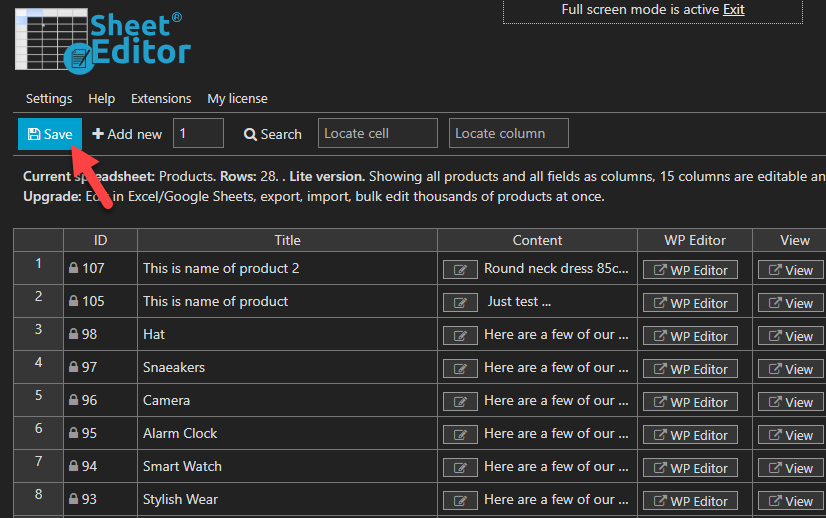The width and height of the screenshot is (826, 518).
Task: Focus the number of rows input
Action: 198,133
